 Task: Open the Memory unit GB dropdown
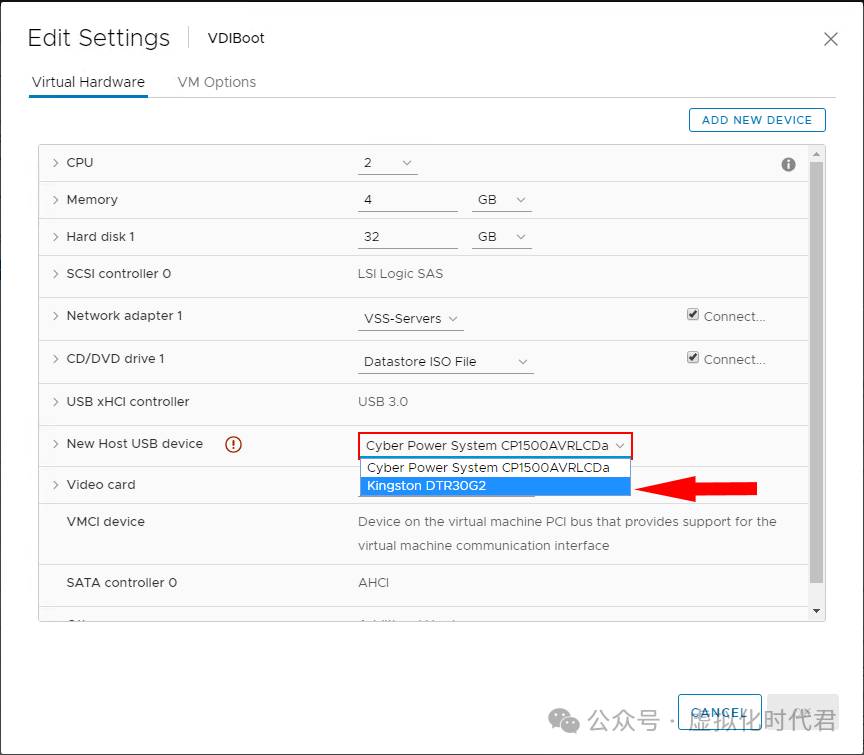click(501, 200)
